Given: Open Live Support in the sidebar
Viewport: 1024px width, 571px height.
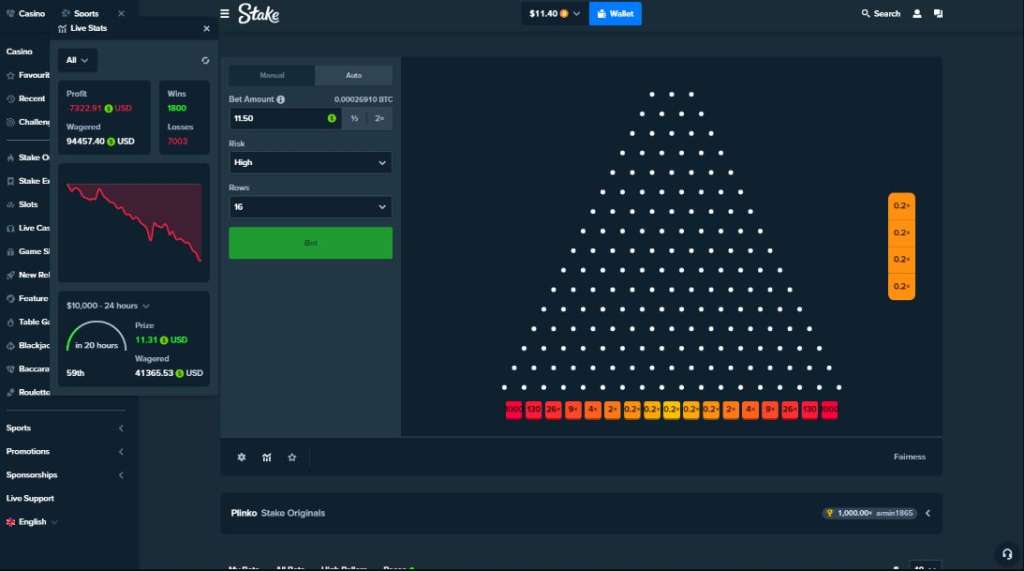Looking at the screenshot, I should pyautogui.click(x=30, y=498).
